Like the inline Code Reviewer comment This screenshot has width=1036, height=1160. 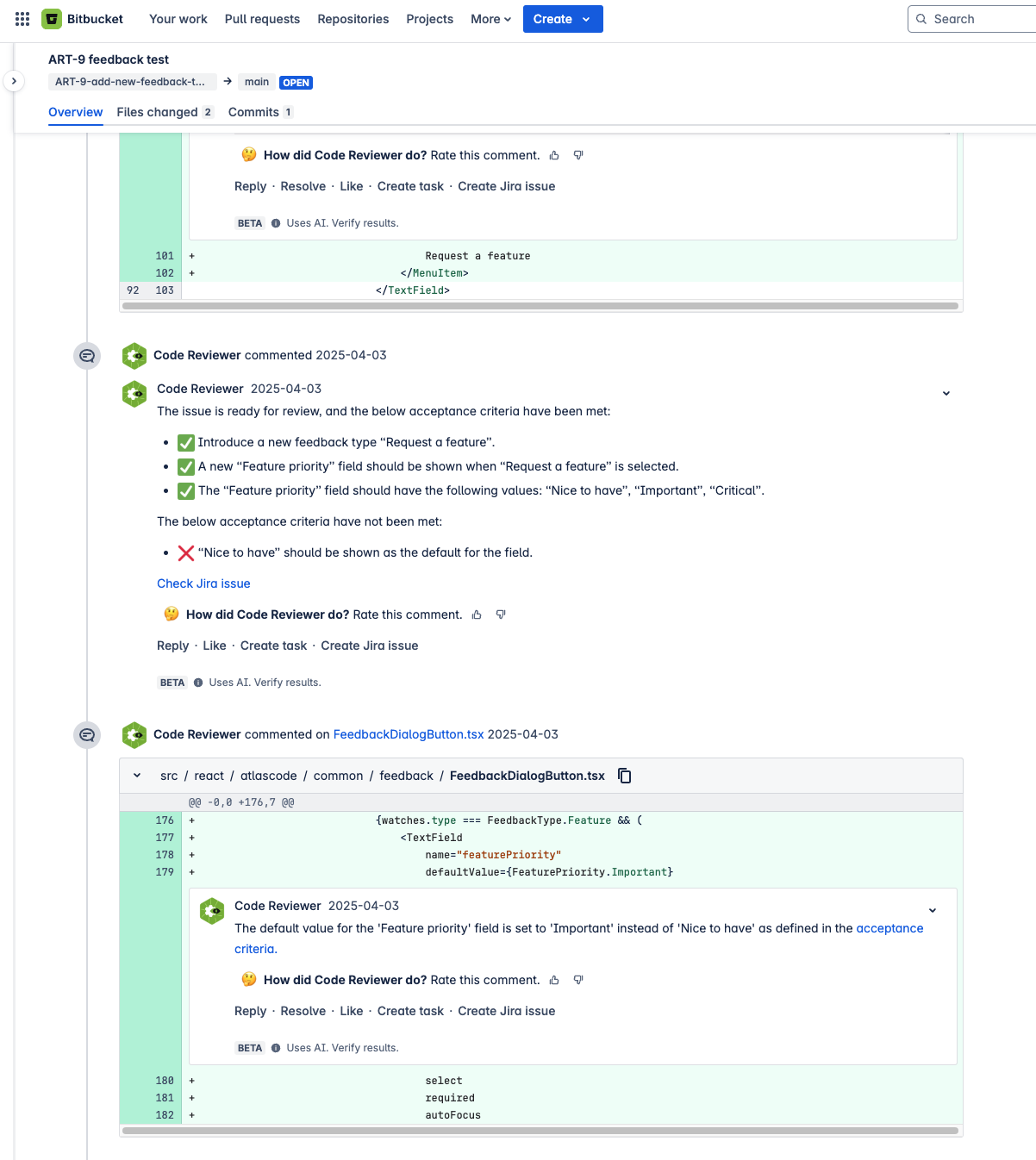(x=350, y=1010)
